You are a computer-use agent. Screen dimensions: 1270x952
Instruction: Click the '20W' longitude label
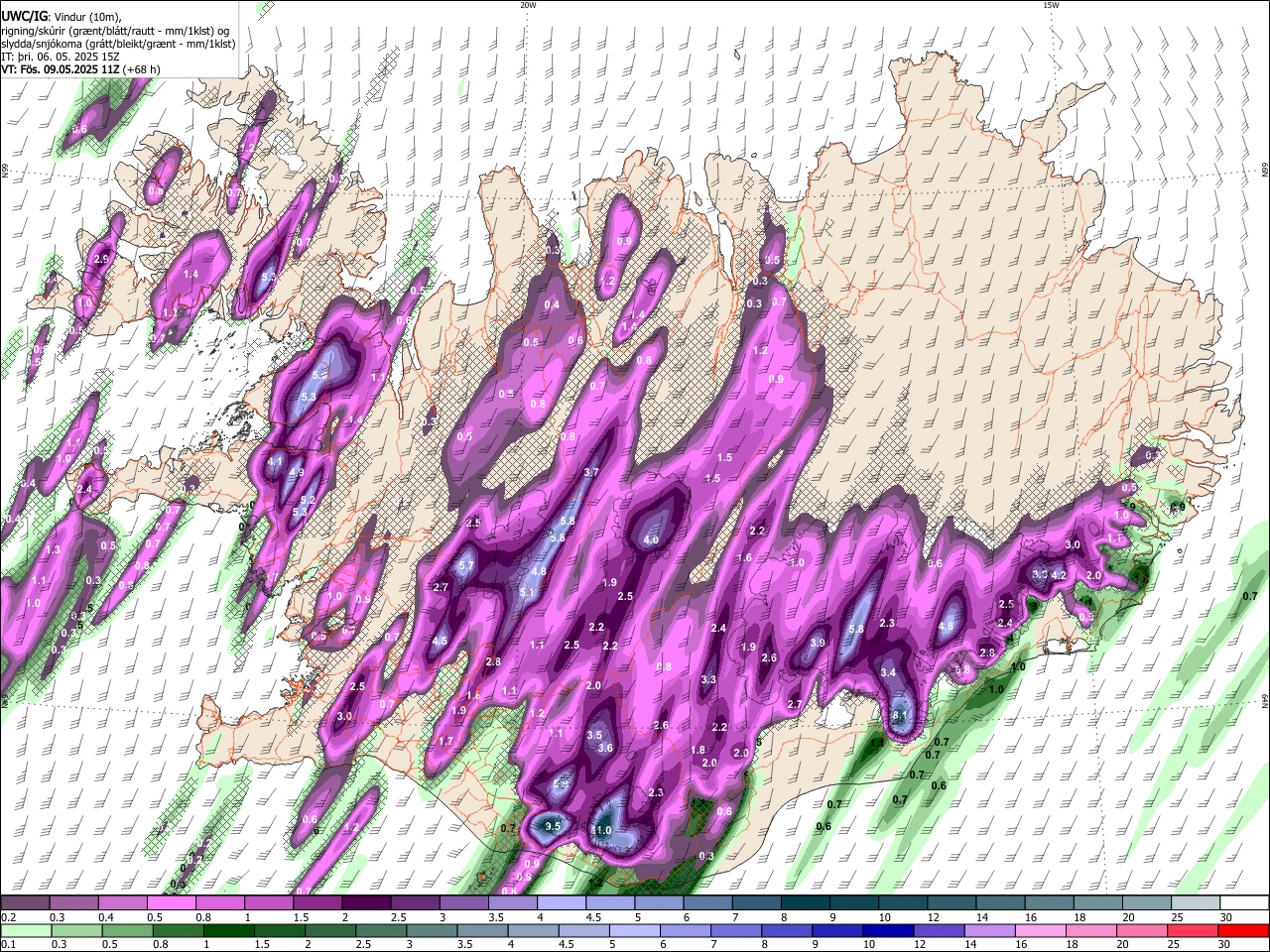528,5
